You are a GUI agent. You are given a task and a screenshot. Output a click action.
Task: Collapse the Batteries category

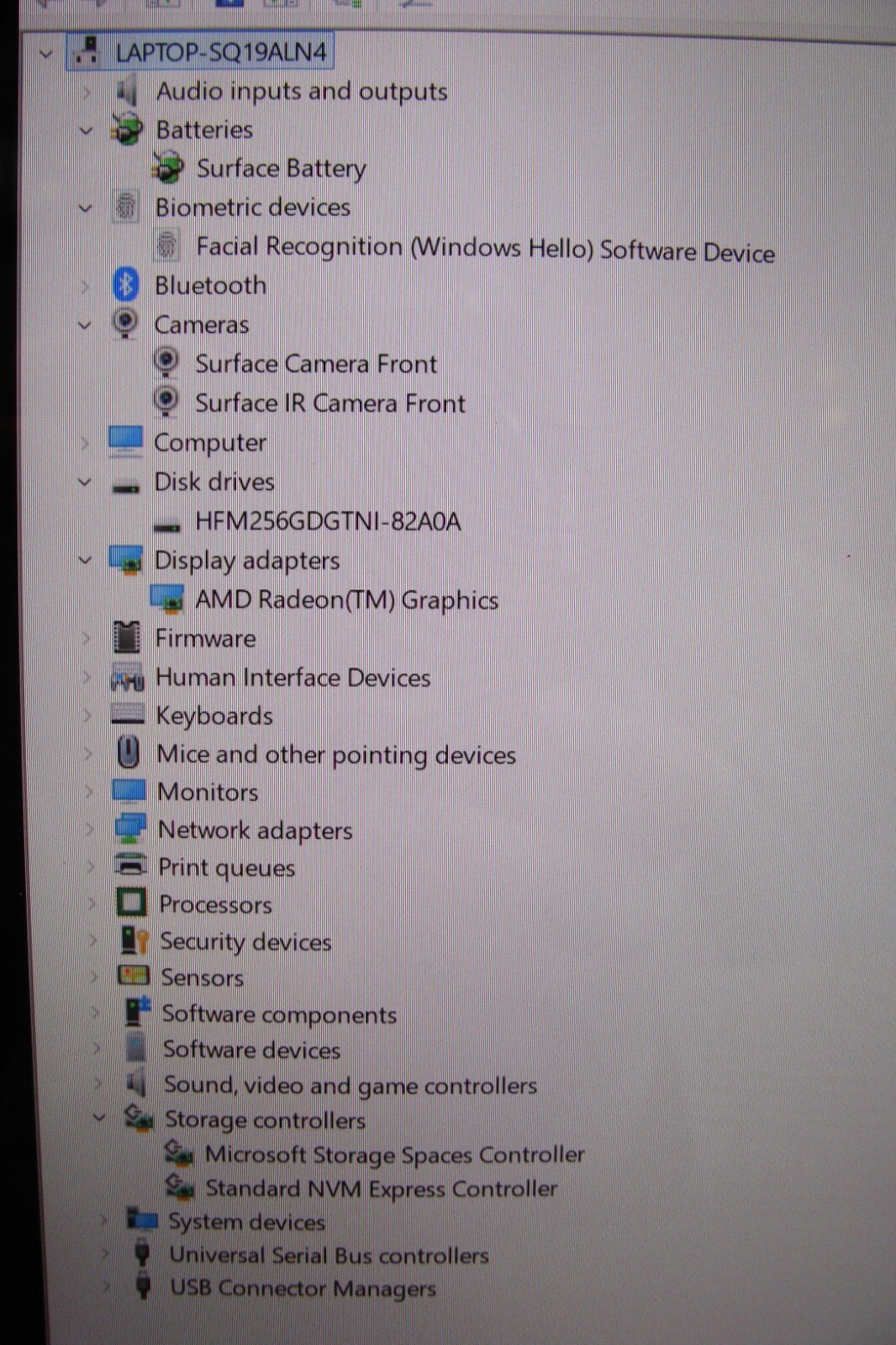(x=86, y=130)
